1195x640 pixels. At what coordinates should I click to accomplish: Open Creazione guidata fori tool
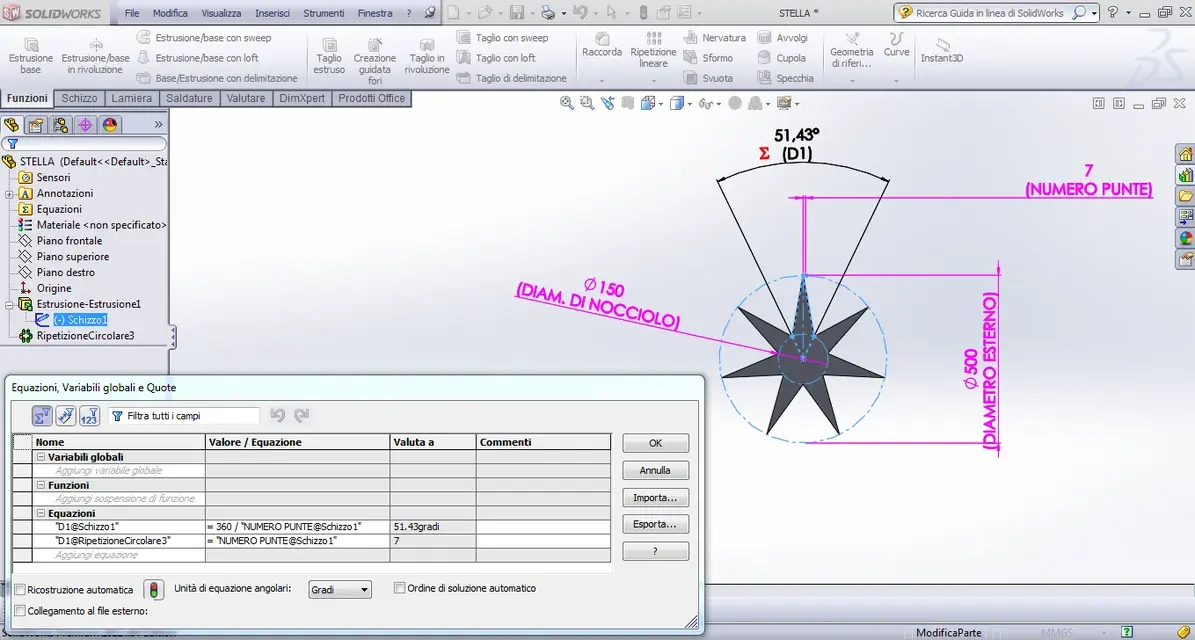pyautogui.click(x=374, y=61)
